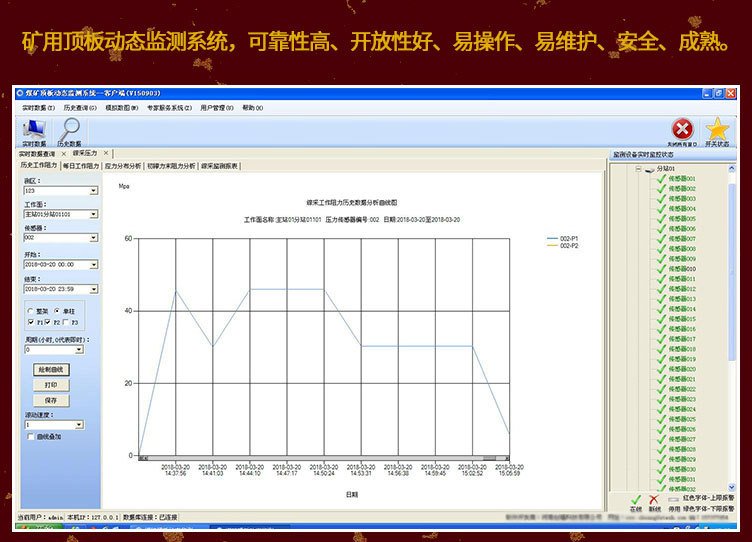Toggle the P2 checkbox
This screenshot has width=752, height=542.
[x=47, y=322]
